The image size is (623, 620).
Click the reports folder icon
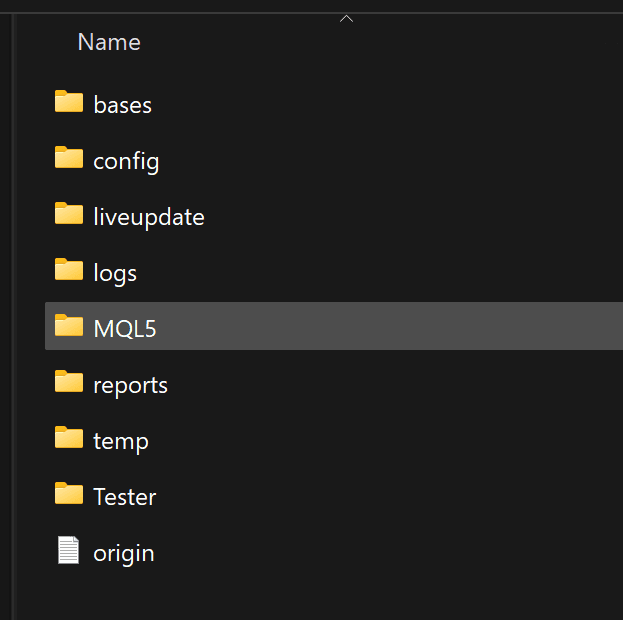pos(69,382)
